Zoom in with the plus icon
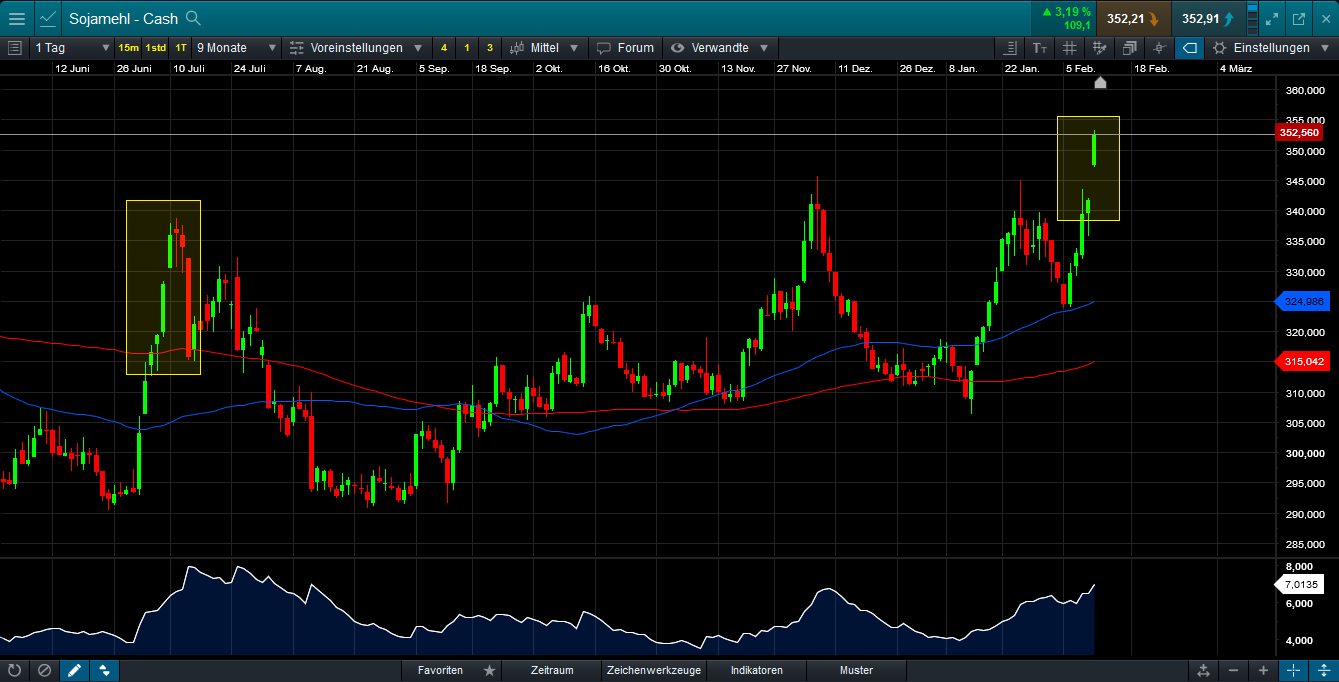 [x=1263, y=670]
